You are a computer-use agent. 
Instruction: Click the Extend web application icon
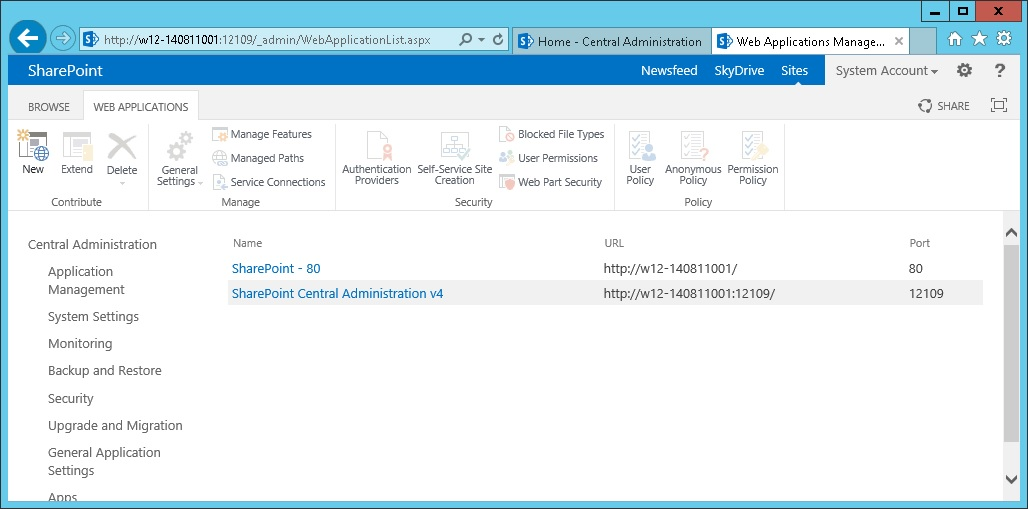tap(77, 148)
